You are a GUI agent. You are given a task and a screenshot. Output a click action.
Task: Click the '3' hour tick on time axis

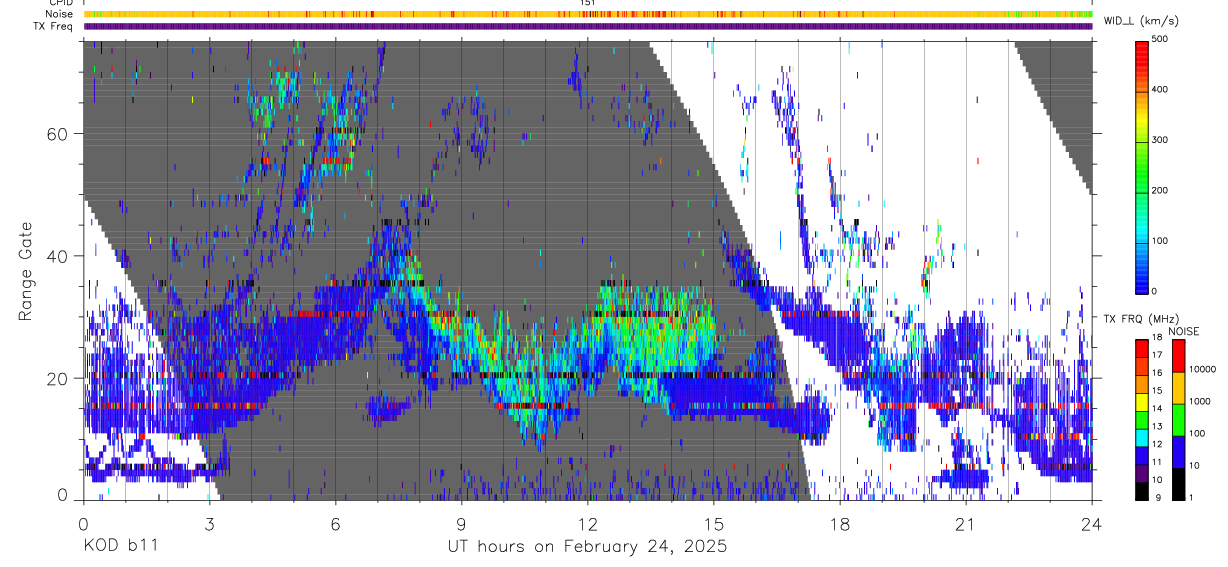coord(209,523)
